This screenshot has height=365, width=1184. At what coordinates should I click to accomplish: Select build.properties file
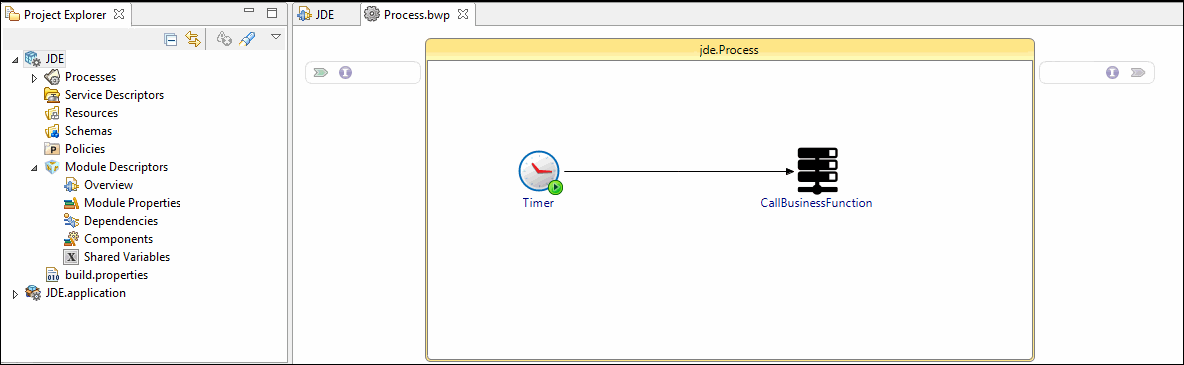pyautogui.click(x=106, y=275)
